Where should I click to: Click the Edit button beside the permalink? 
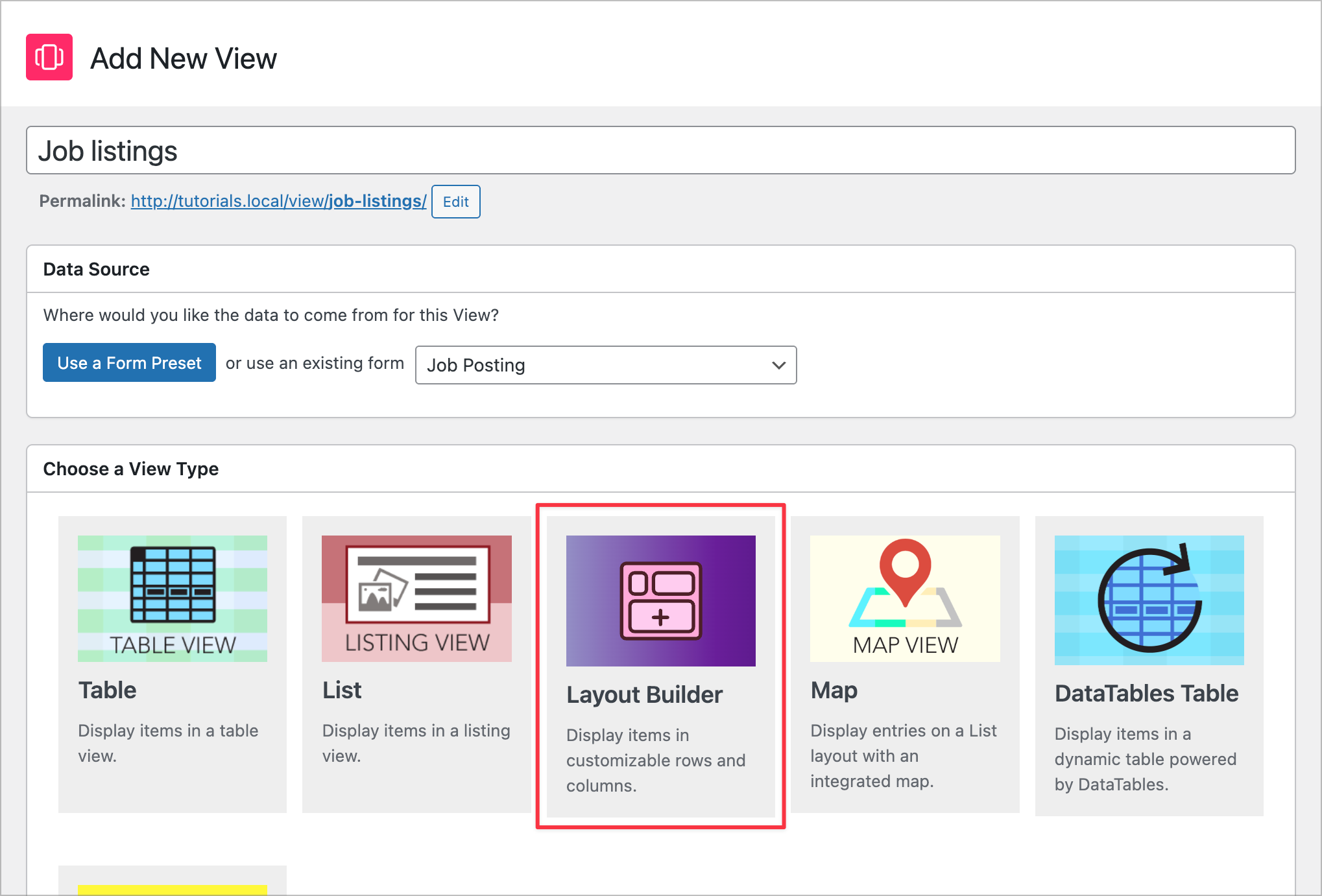click(x=455, y=202)
